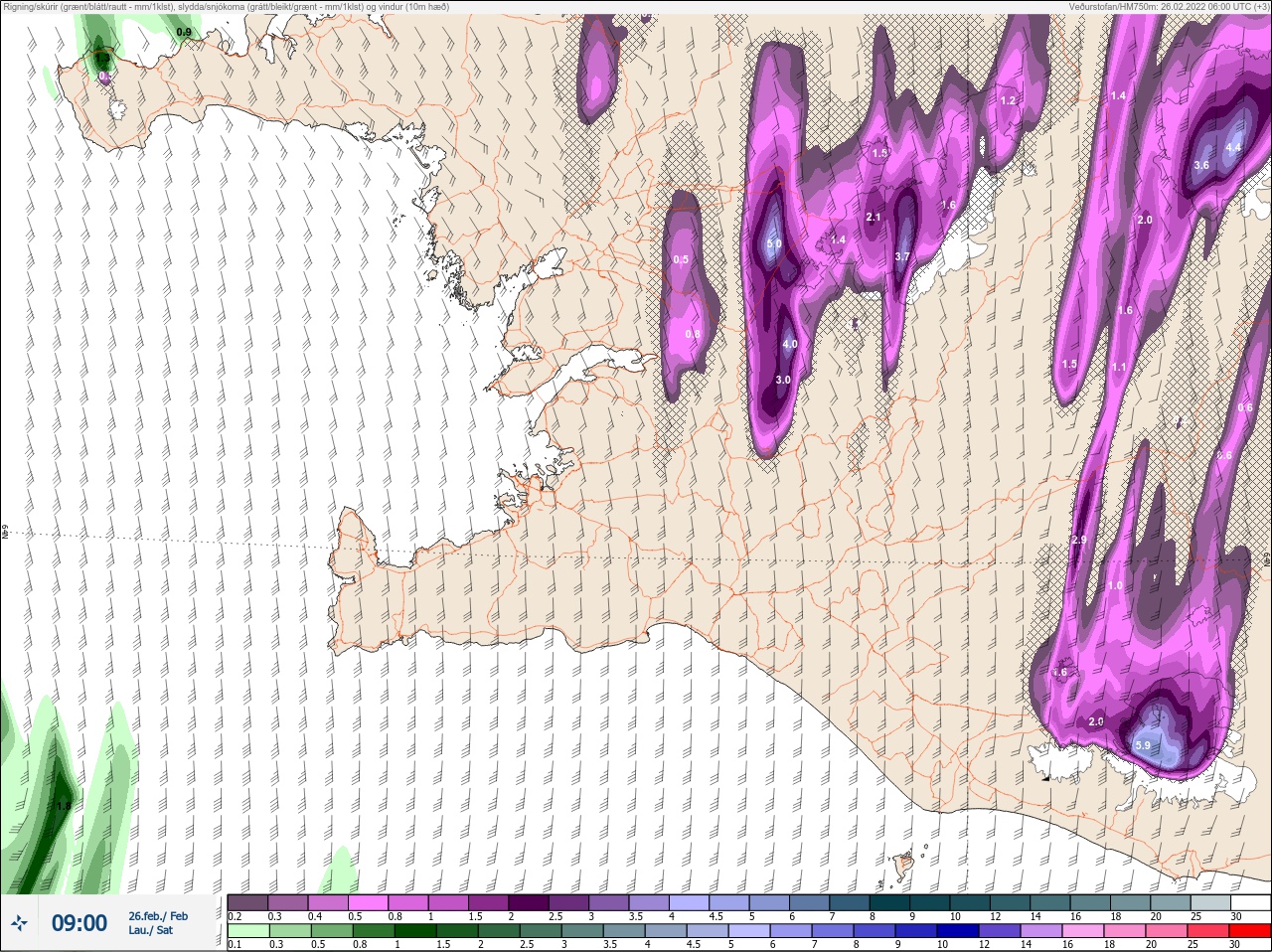Viewport: 1272px width, 952px height.
Task: Click the 0.5 value in pink snow area
Action: pos(681,260)
